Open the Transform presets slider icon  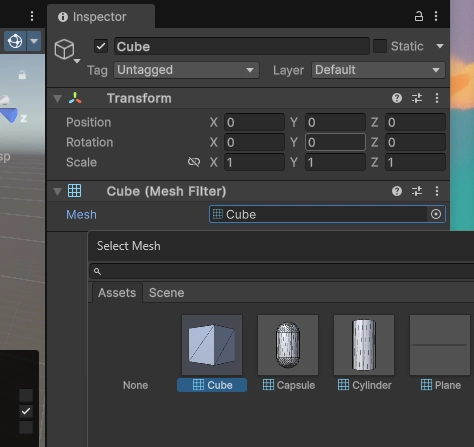(417, 98)
